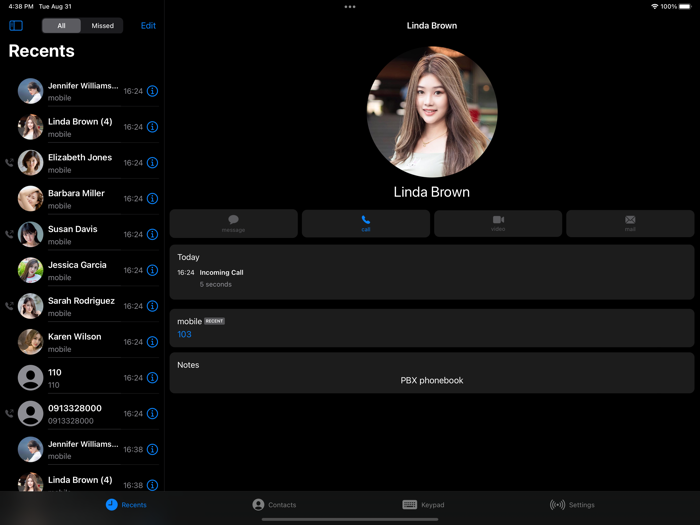Open info icon for Jessica Garcia

coord(152,270)
